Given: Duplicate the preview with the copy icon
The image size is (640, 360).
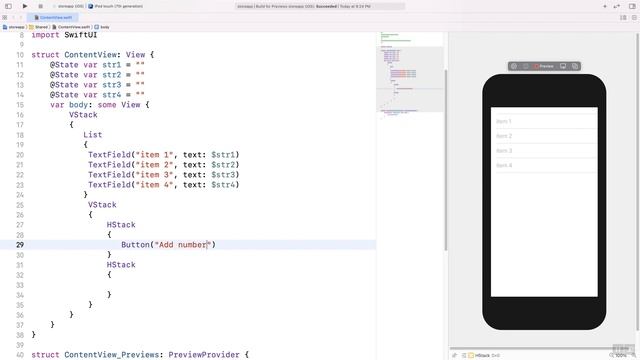Looking at the screenshot, I should click(x=575, y=66).
